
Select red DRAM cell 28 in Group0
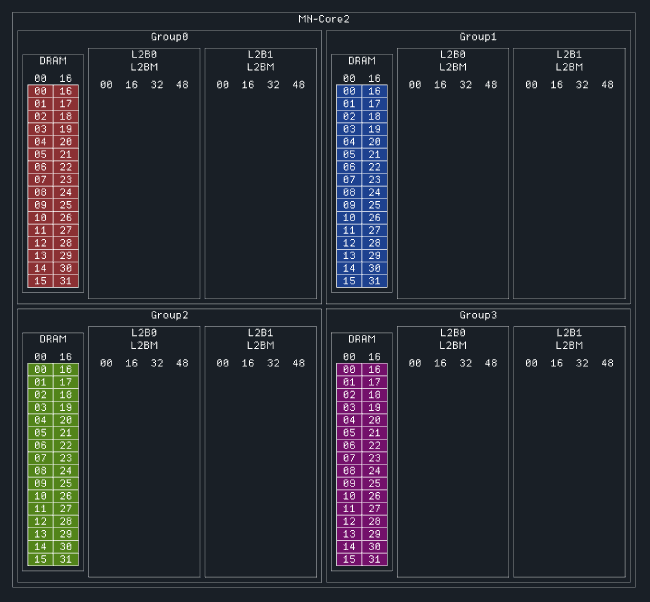tap(65, 243)
